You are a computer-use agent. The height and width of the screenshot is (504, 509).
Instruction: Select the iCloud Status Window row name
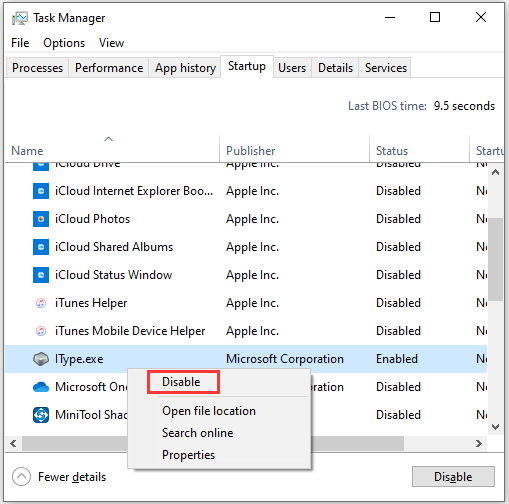(x=113, y=275)
